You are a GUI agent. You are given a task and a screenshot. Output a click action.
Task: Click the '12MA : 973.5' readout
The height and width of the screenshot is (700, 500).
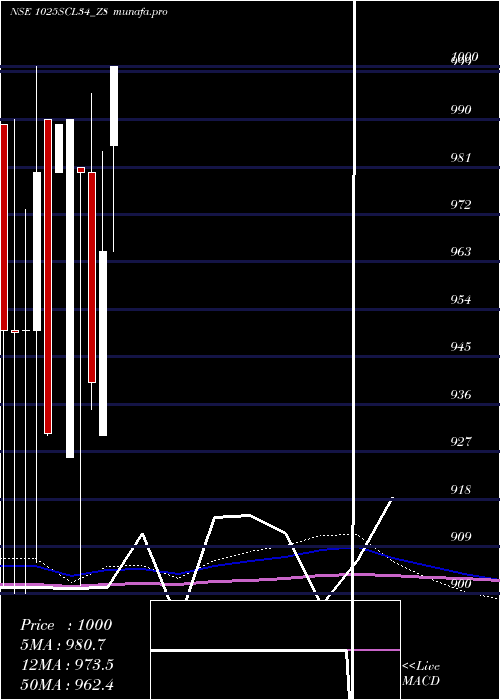tap(67, 665)
